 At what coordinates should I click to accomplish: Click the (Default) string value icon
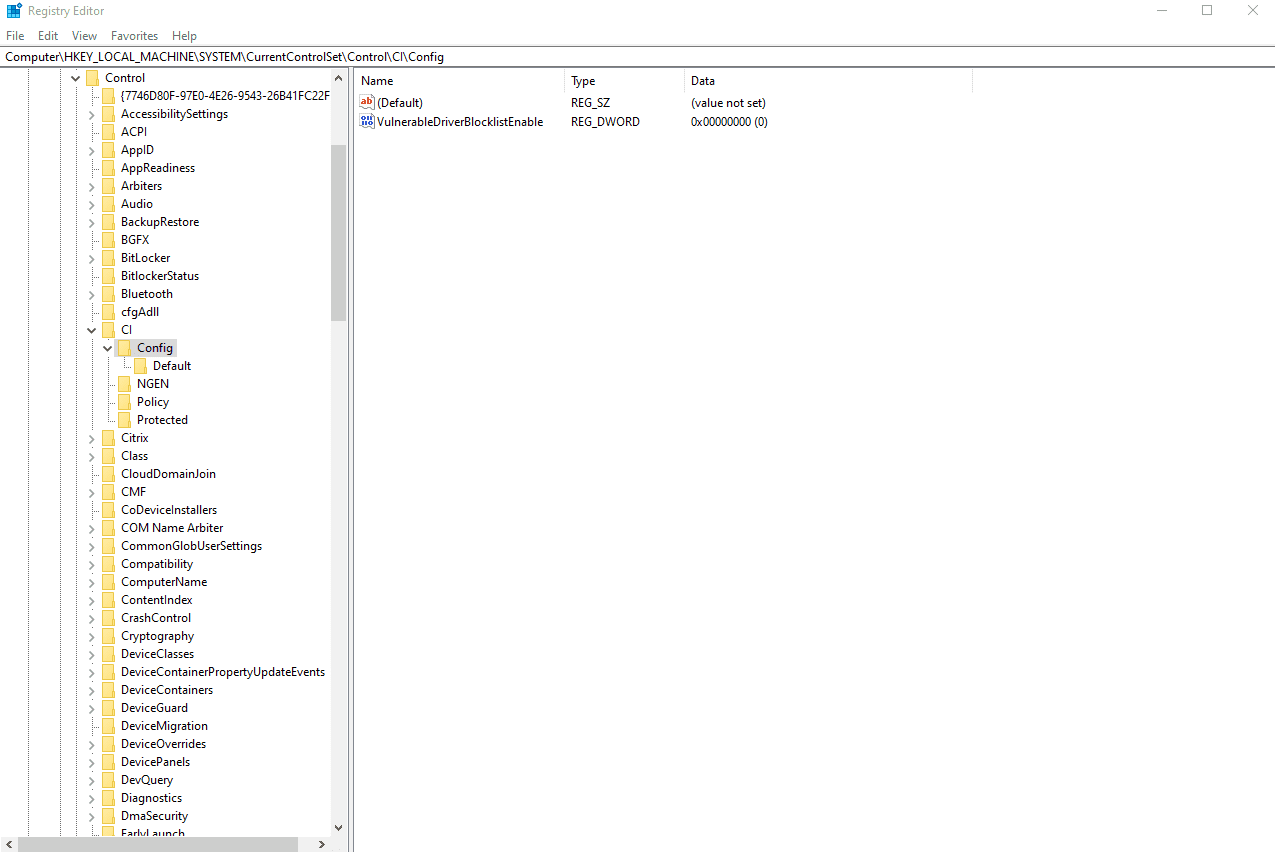point(367,102)
